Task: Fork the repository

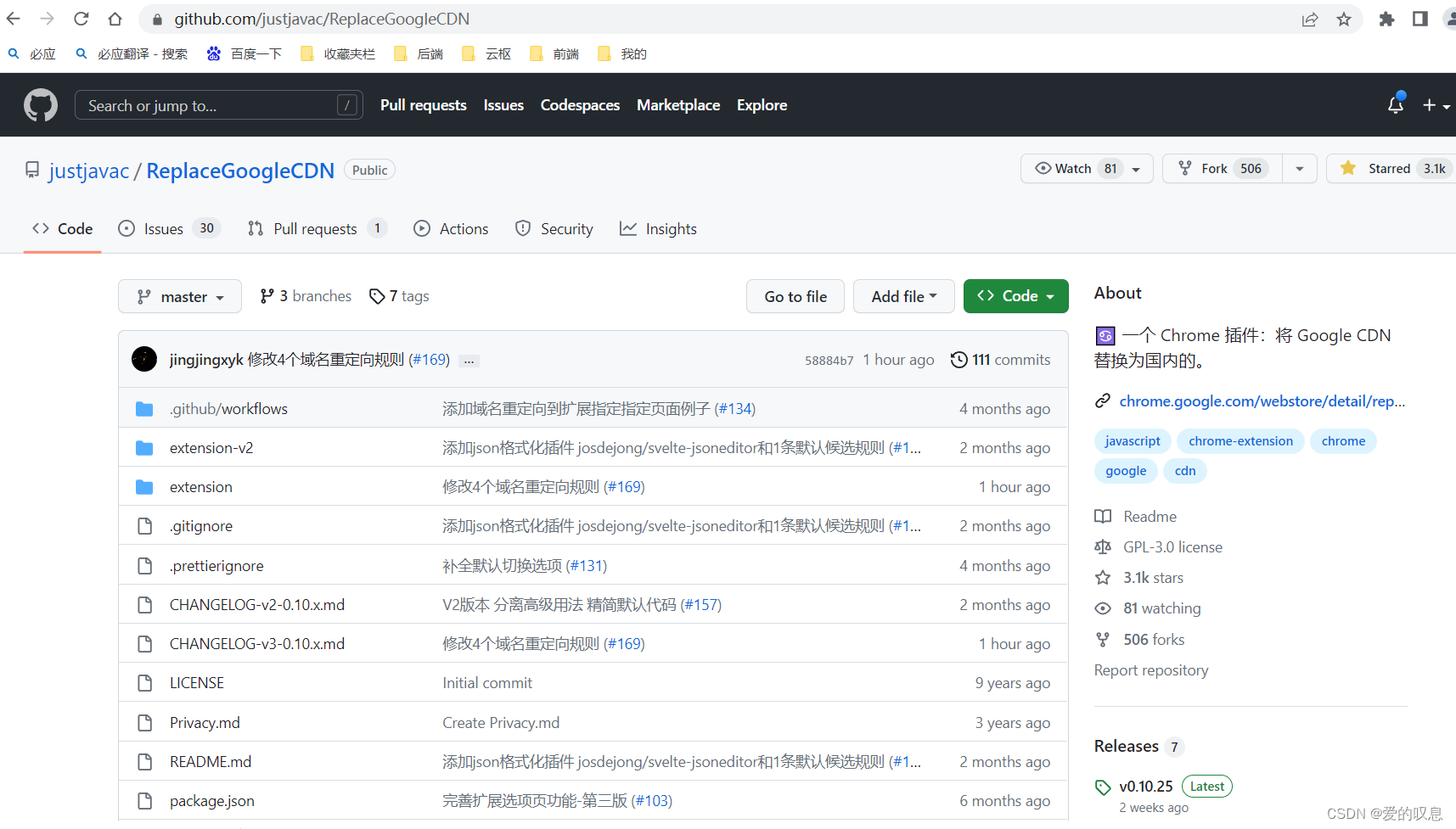Action: point(1223,168)
